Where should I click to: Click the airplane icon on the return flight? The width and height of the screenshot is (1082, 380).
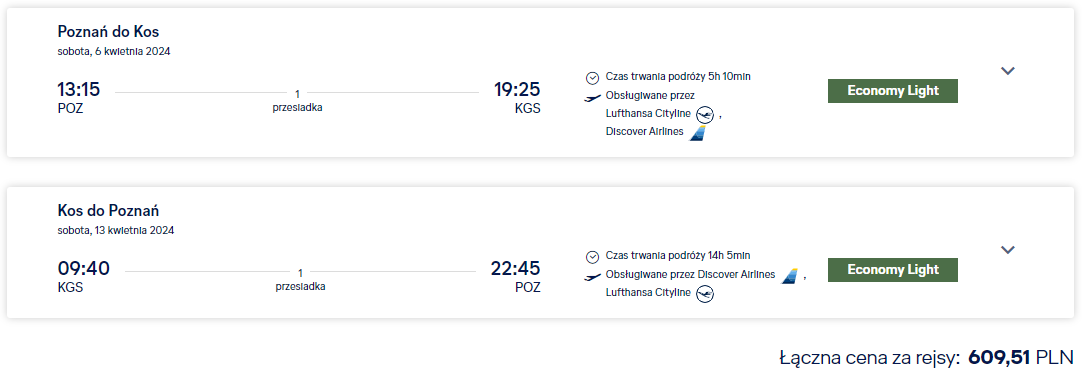592,277
